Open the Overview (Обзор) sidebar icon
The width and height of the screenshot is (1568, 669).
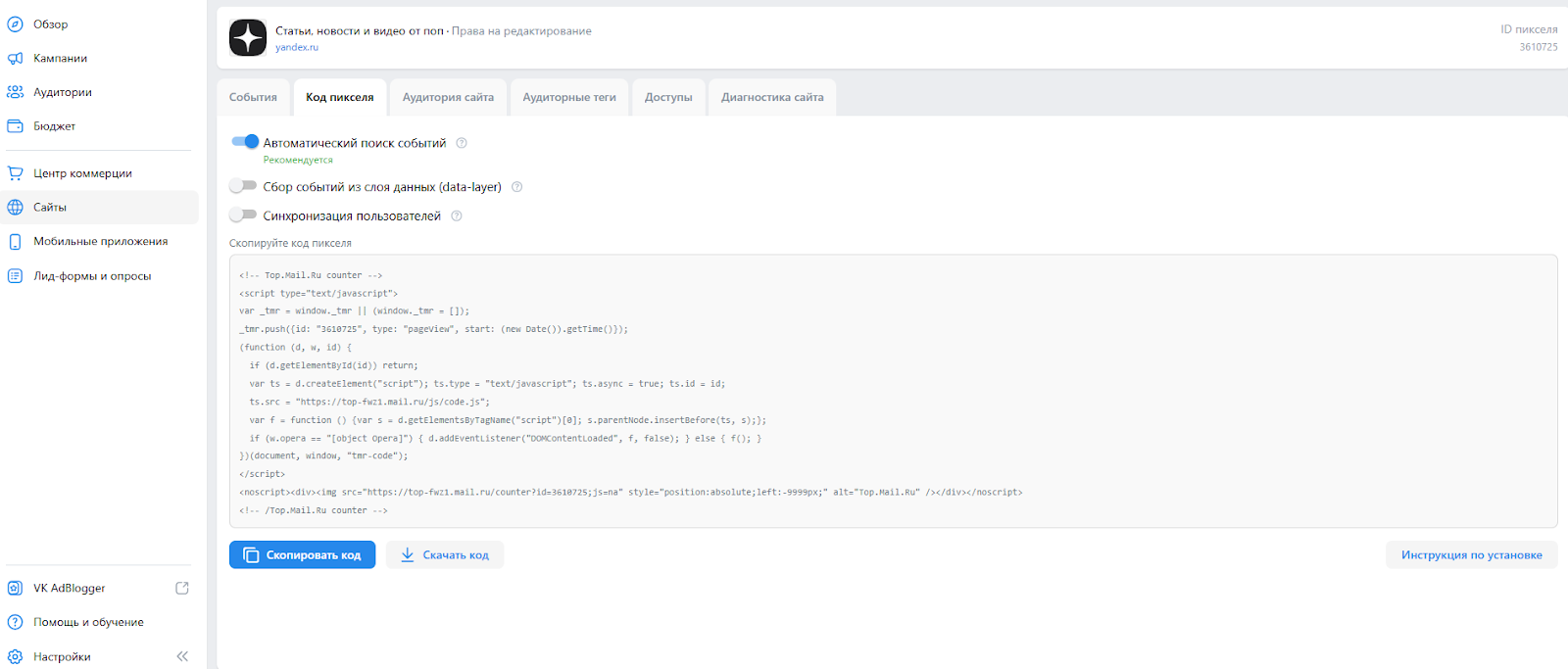point(15,24)
